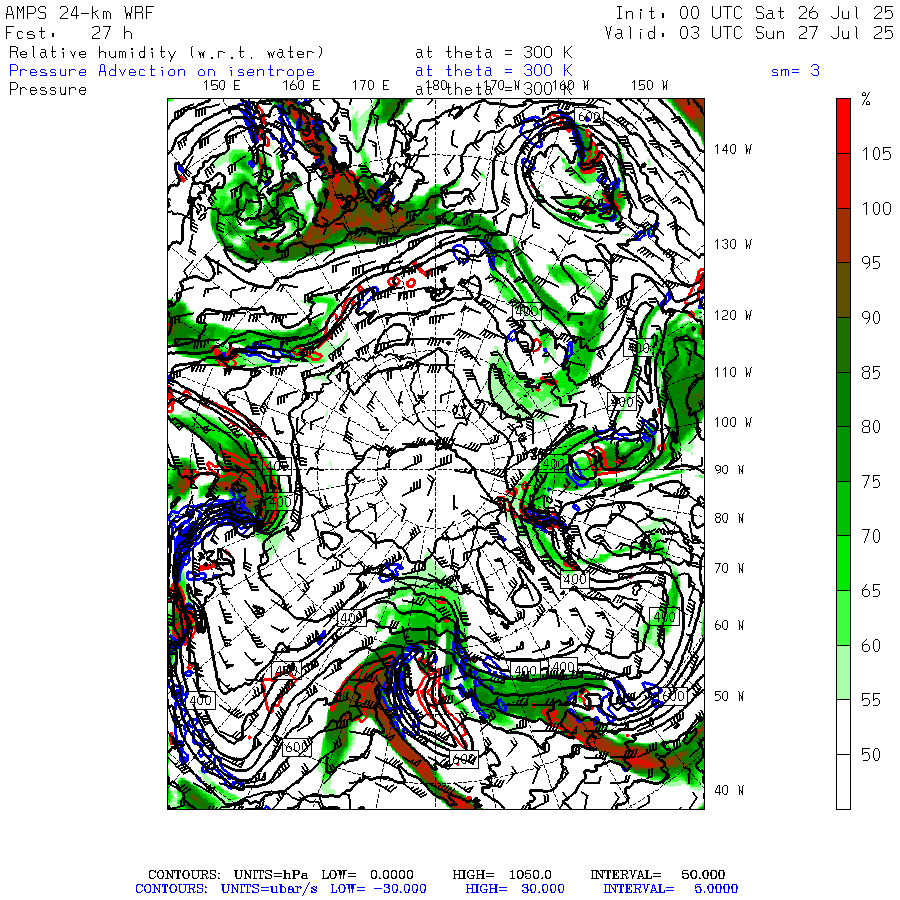Click the bright green segment between 65 and 70
The width and height of the screenshot is (900, 900).
[x=843, y=563]
